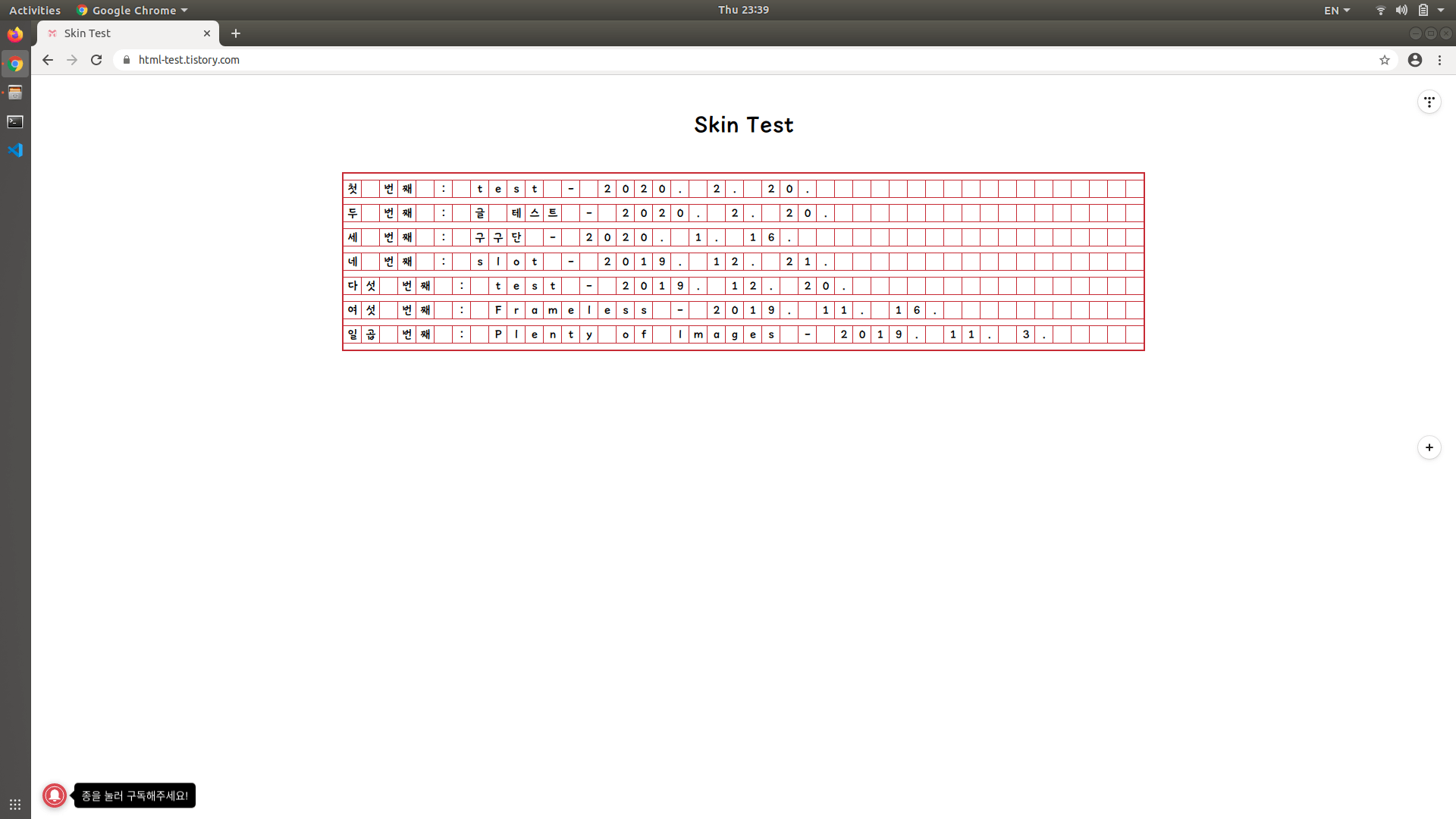This screenshot has height=819, width=1456.
Task: Expand the EN input language dropdown
Action: (1337, 10)
